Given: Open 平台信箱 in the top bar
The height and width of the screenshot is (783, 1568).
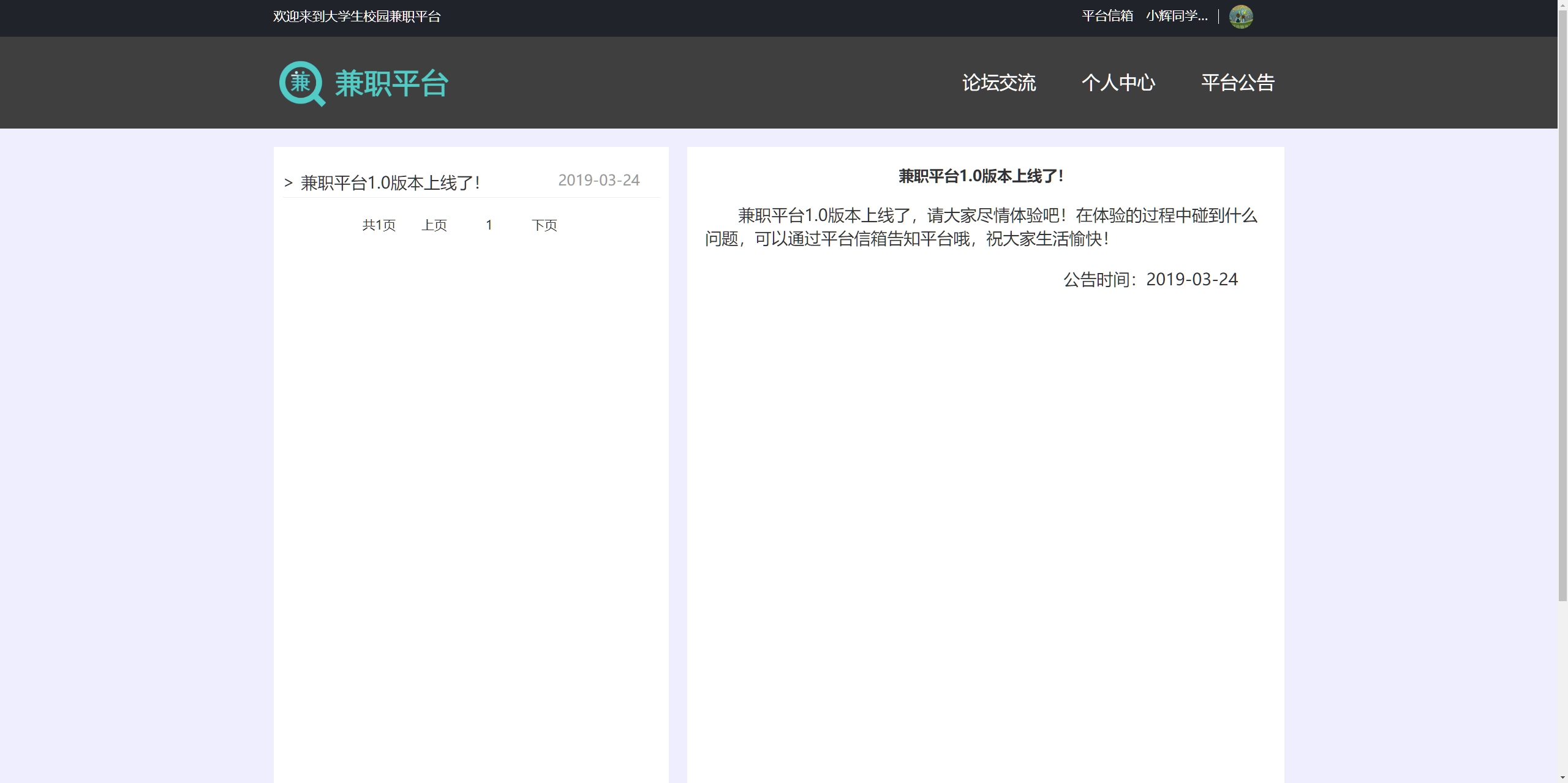Looking at the screenshot, I should [1107, 17].
